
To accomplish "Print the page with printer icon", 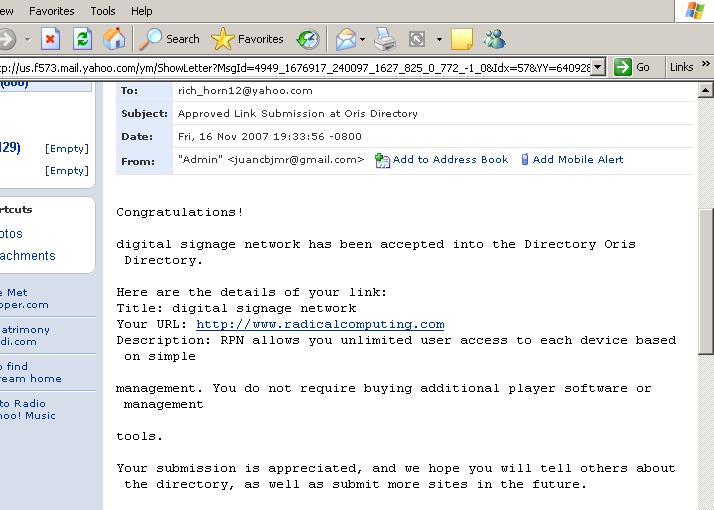I will pos(385,39).
